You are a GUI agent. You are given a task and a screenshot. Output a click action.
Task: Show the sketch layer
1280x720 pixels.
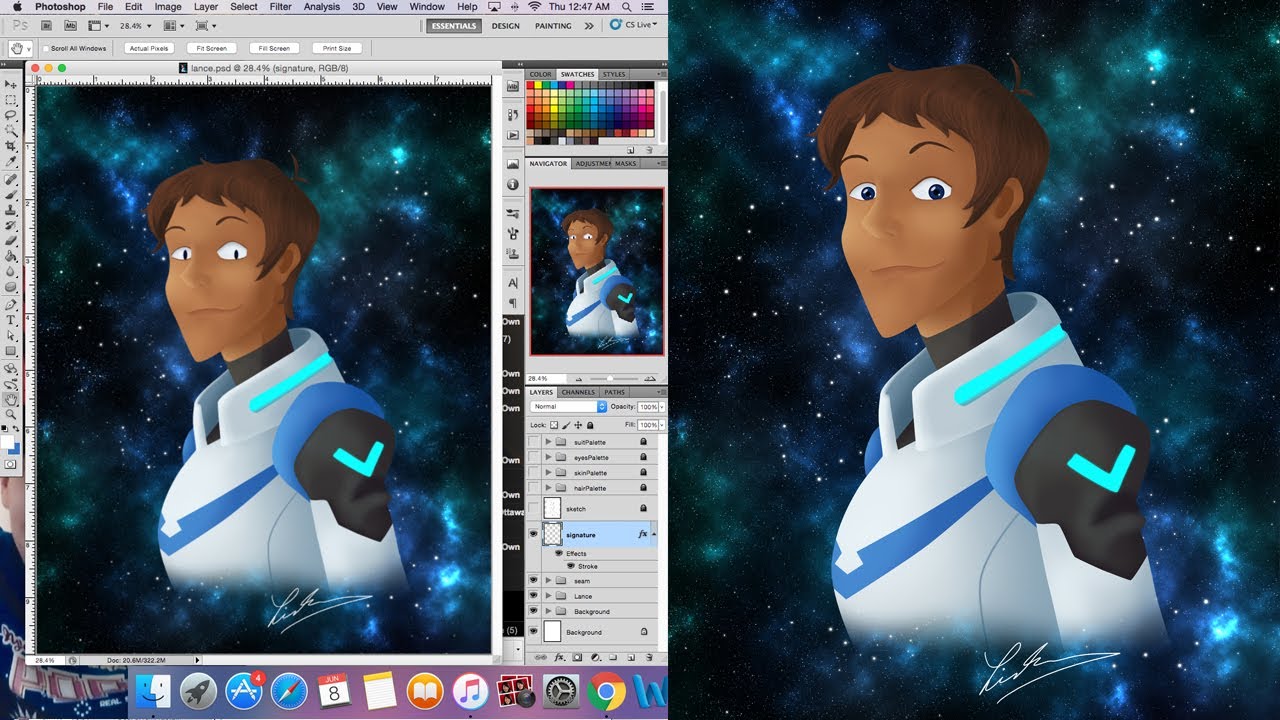pos(533,509)
